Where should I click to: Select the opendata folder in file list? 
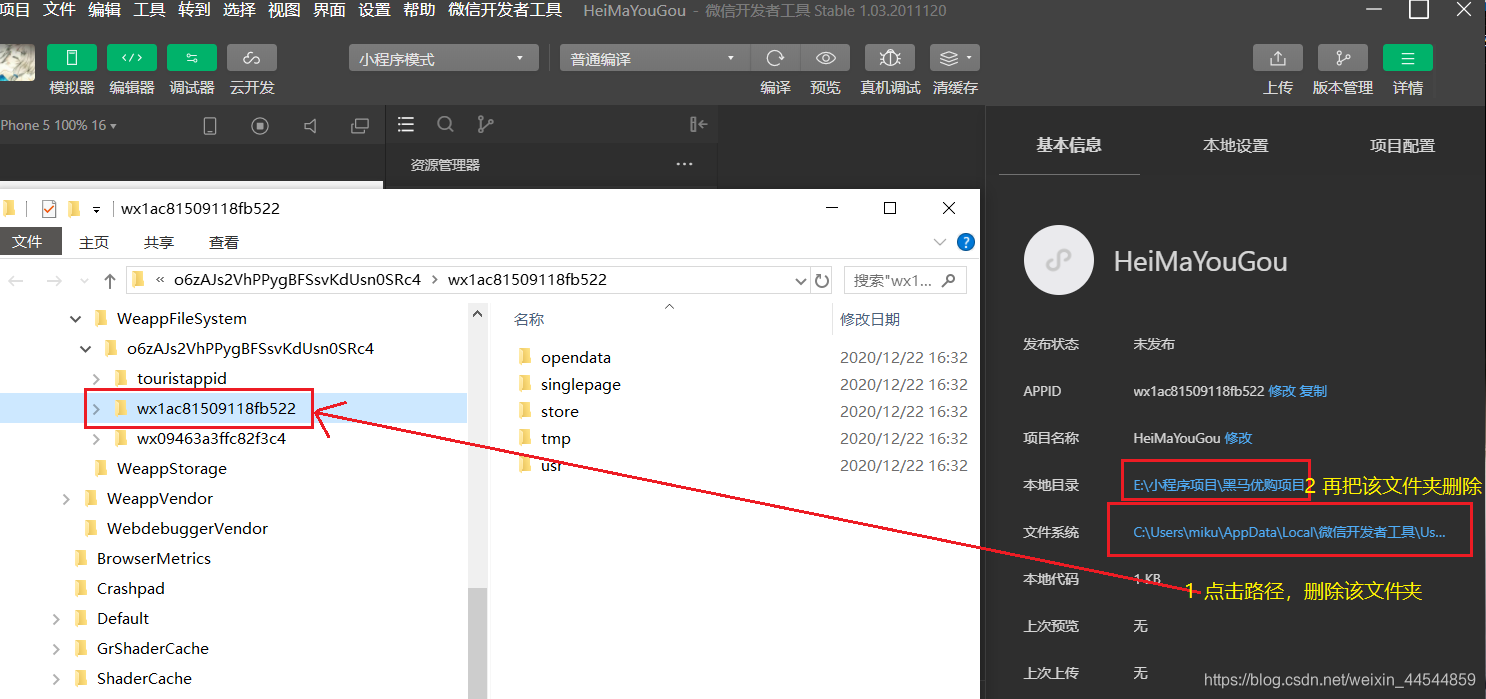pyautogui.click(x=575, y=357)
